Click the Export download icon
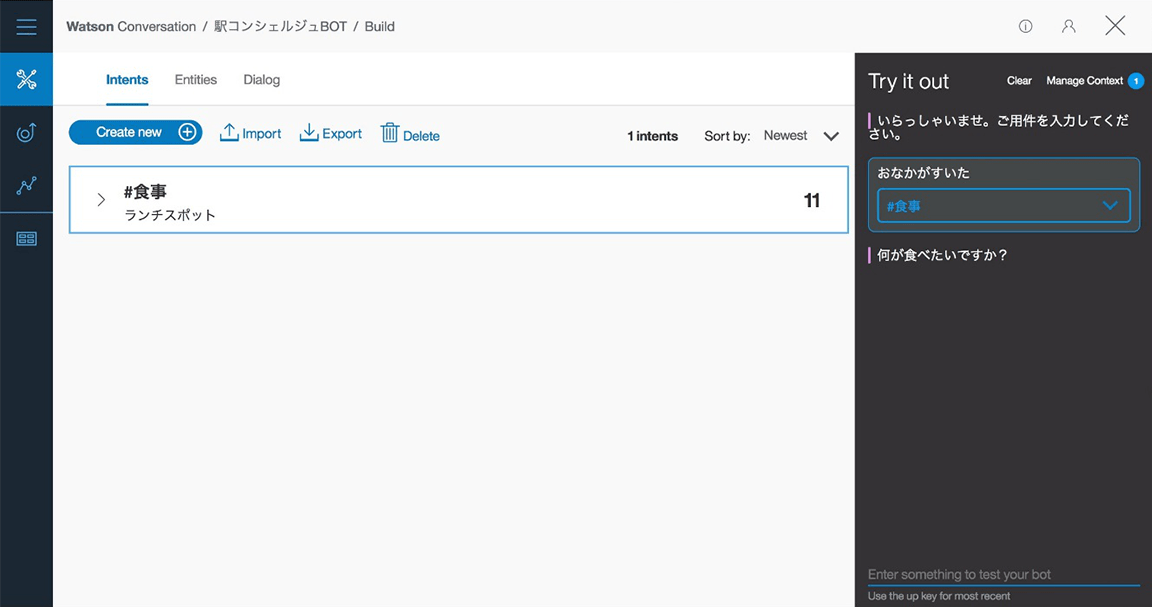1152x607 pixels. click(x=309, y=133)
